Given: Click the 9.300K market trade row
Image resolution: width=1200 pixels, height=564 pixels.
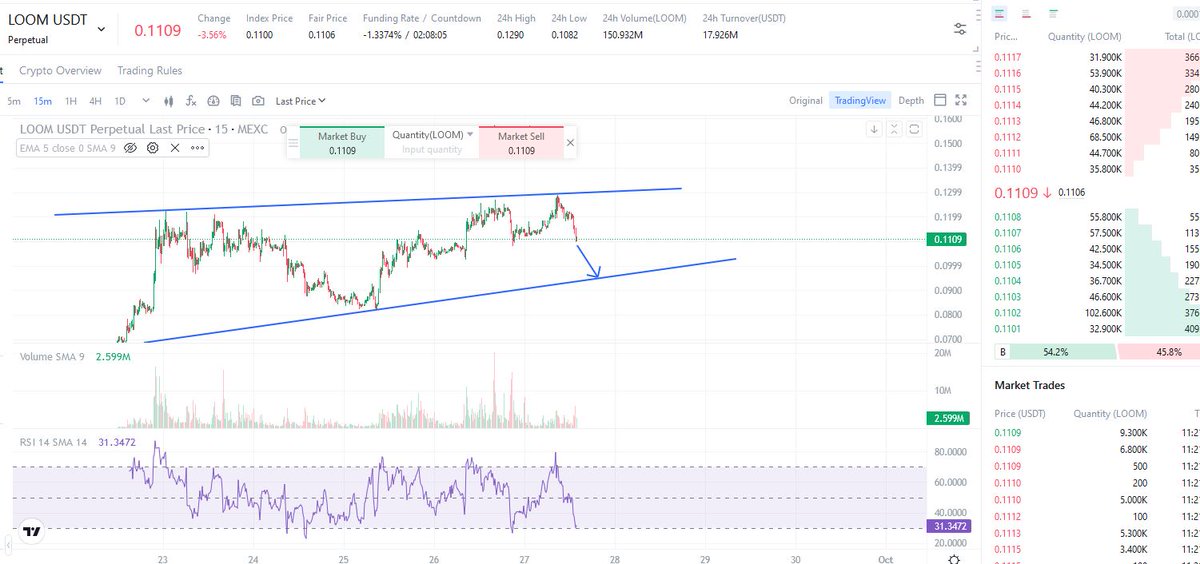Looking at the screenshot, I should pos(1097,432).
